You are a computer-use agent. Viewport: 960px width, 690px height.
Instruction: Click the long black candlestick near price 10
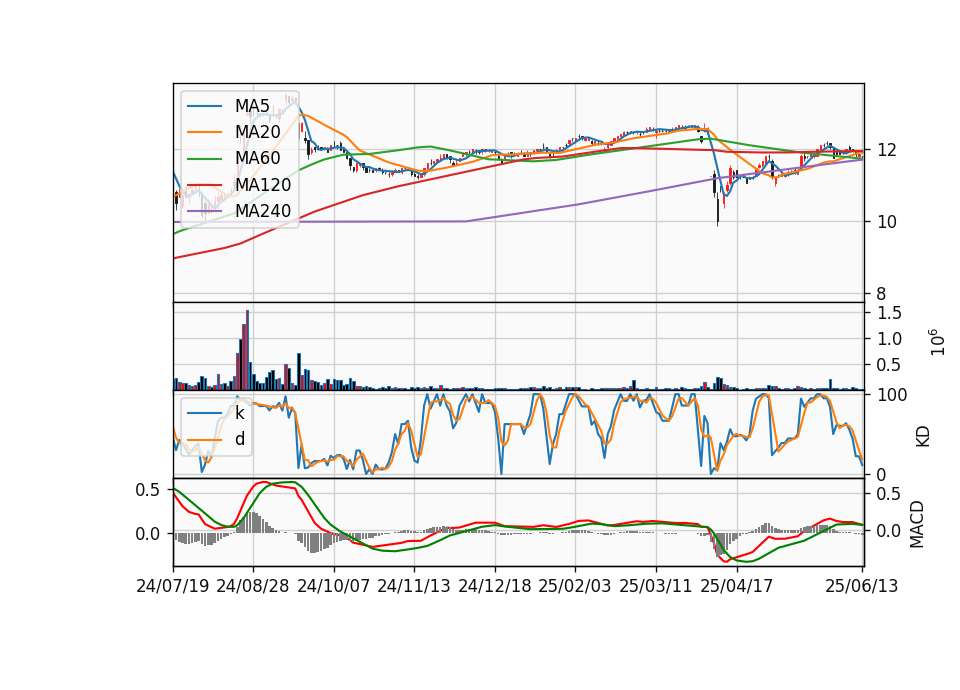(x=718, y=211)
